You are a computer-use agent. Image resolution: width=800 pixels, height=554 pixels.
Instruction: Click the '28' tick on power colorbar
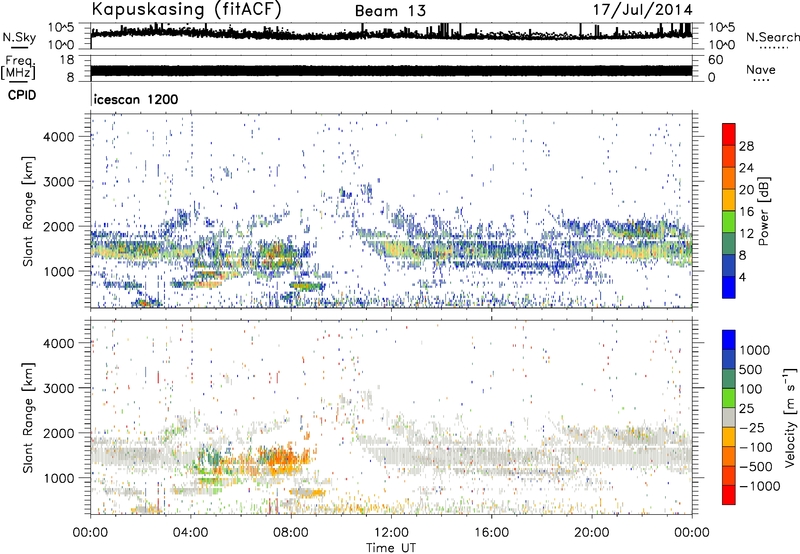pyautogui.click(x=746, y=146)
